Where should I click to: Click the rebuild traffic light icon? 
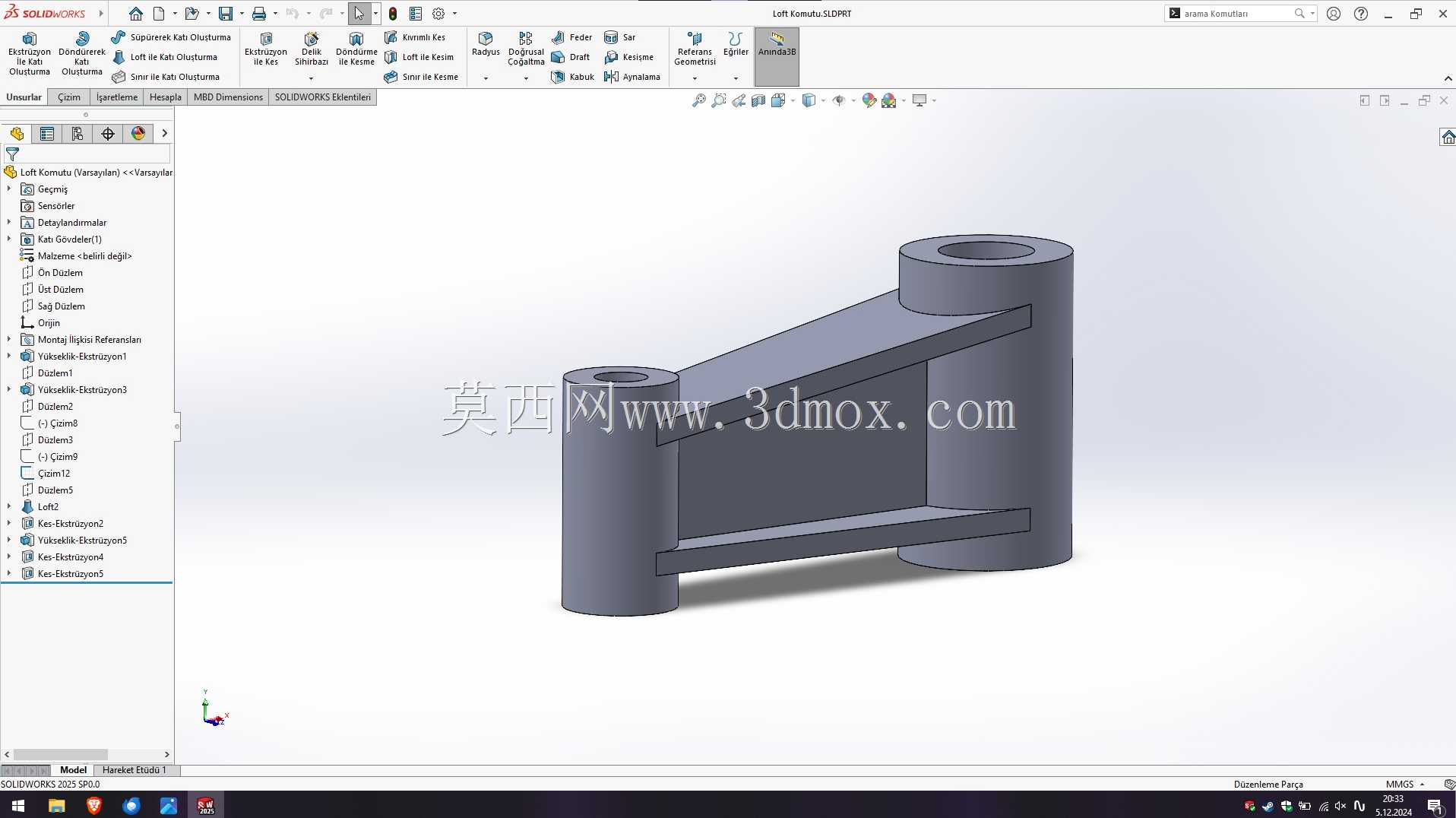393,14
